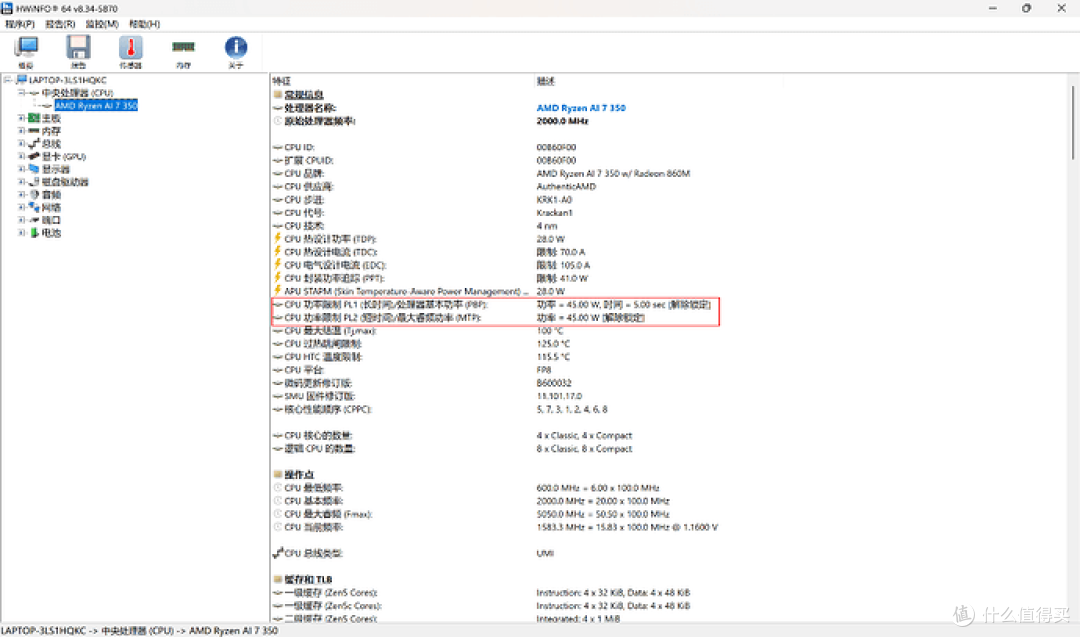Screen dimensions: 1080x637
Task: Click the battery icon next to 电池
Action: point(34,233)
